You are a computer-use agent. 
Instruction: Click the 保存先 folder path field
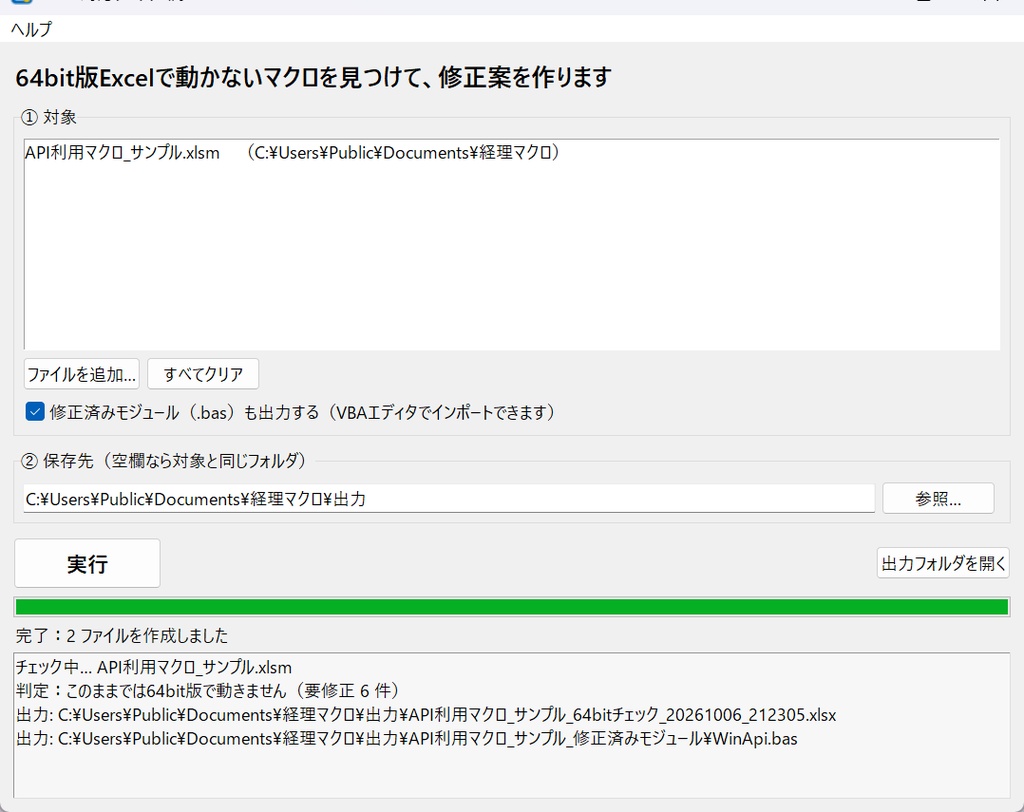tap(449, 499)
